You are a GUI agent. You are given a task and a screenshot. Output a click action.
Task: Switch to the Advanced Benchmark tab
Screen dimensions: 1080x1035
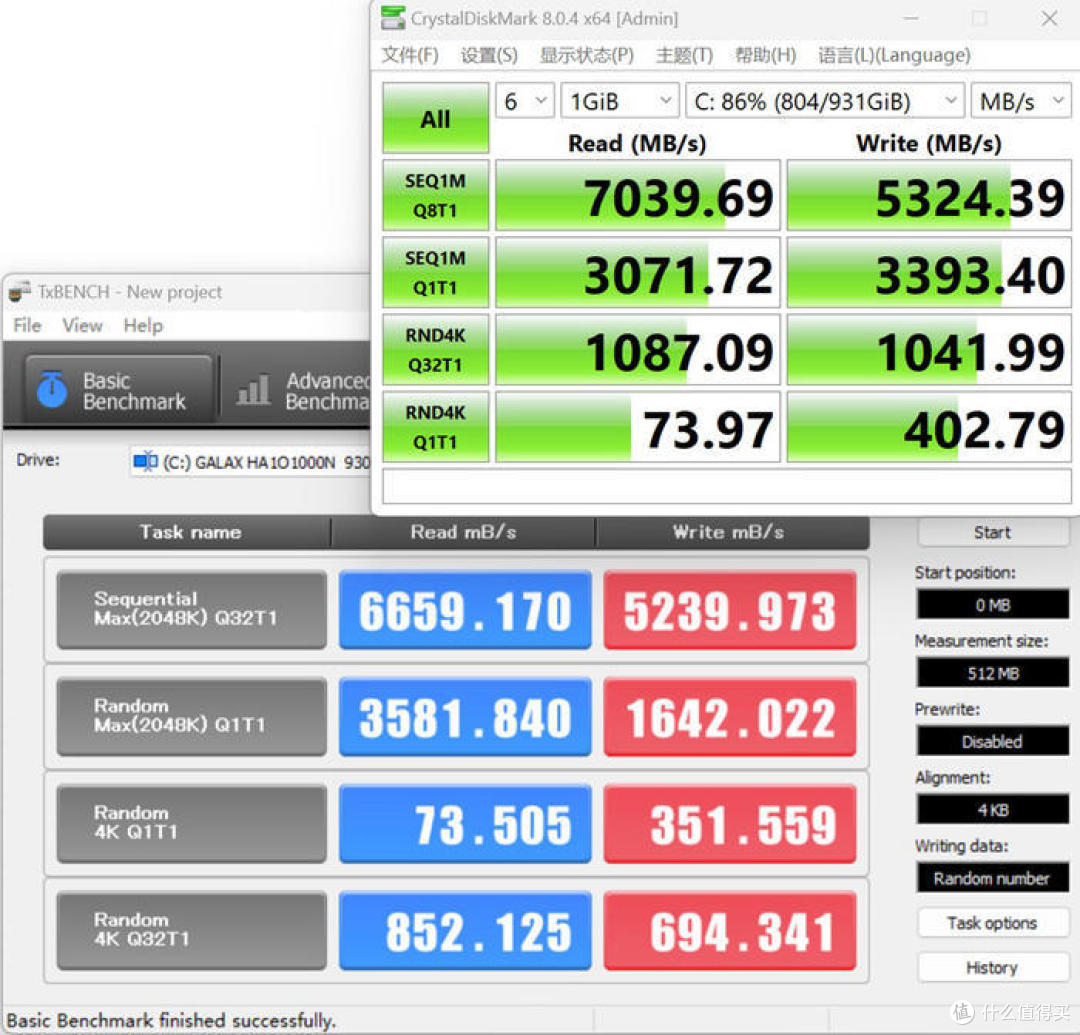tap(297, 390)
